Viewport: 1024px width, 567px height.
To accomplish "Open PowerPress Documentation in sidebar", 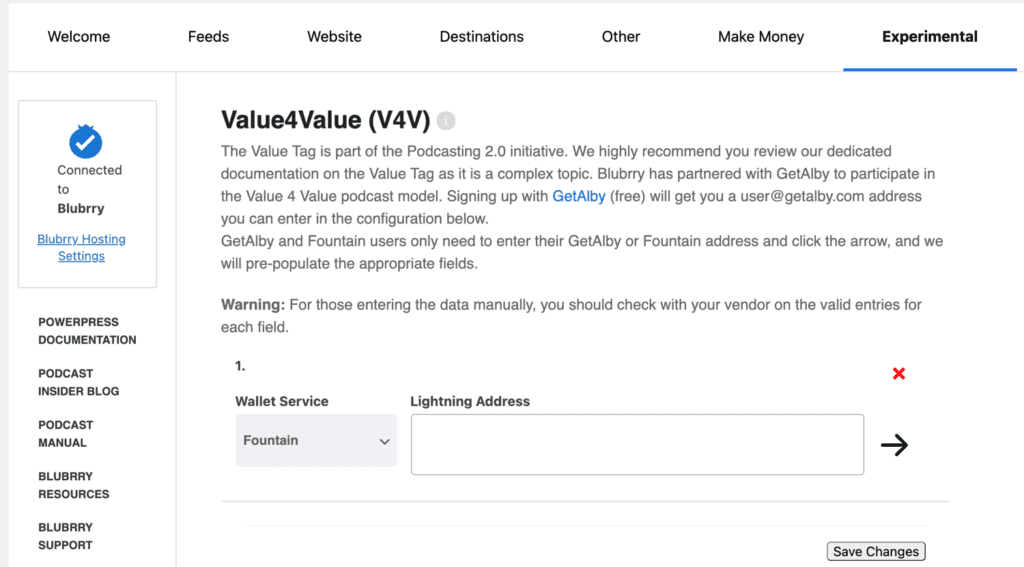I will click(87, 331).
